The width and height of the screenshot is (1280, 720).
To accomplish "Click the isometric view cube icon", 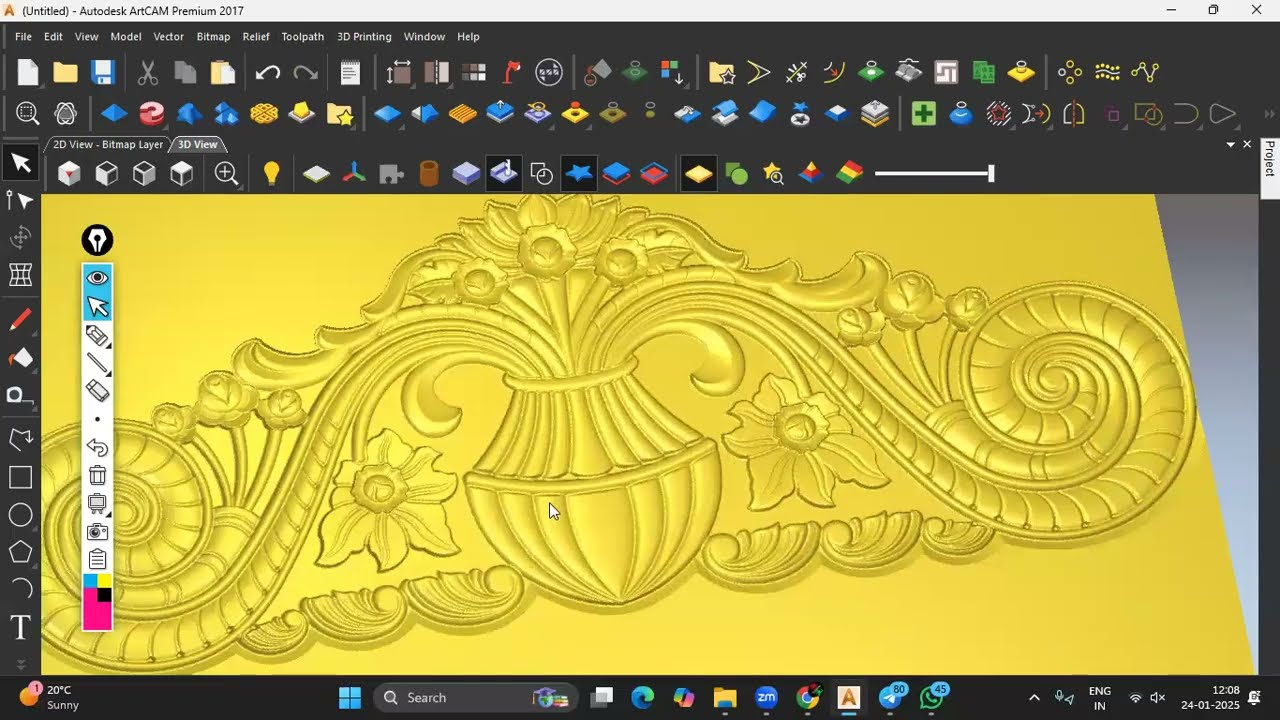I will point(69,174).
